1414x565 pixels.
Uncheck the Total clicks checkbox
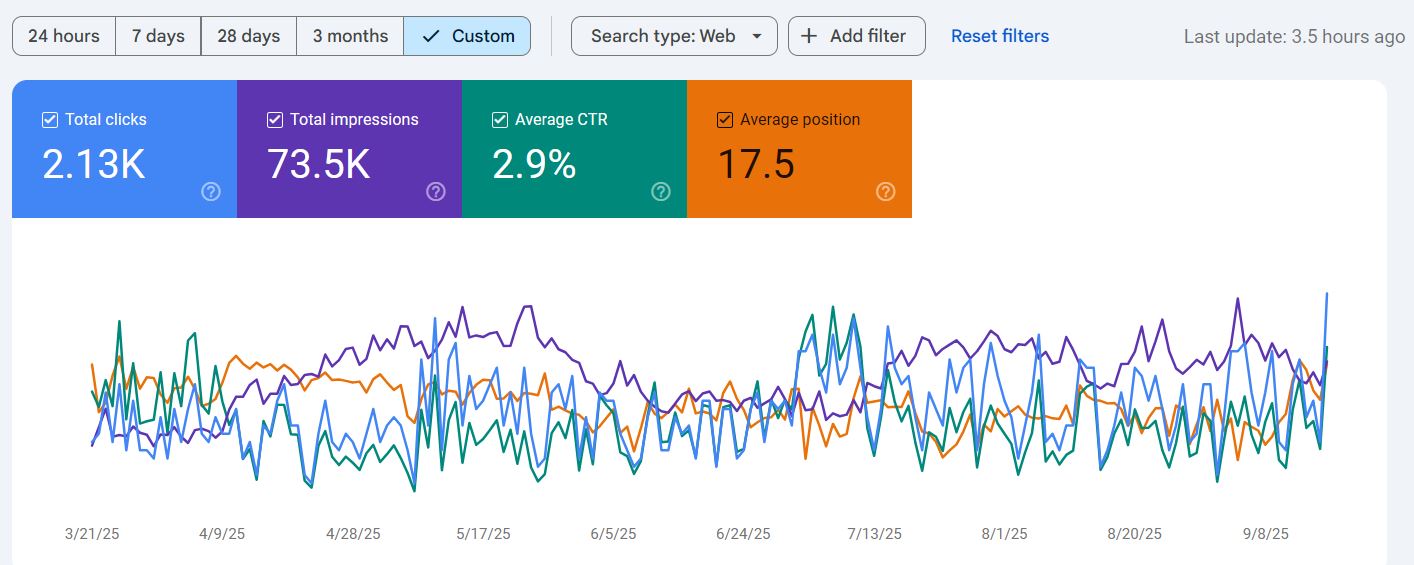50,120
